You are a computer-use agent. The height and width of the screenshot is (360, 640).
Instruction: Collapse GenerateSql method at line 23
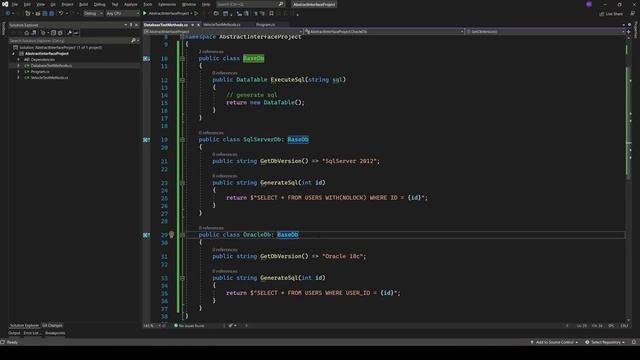point(182,183)
